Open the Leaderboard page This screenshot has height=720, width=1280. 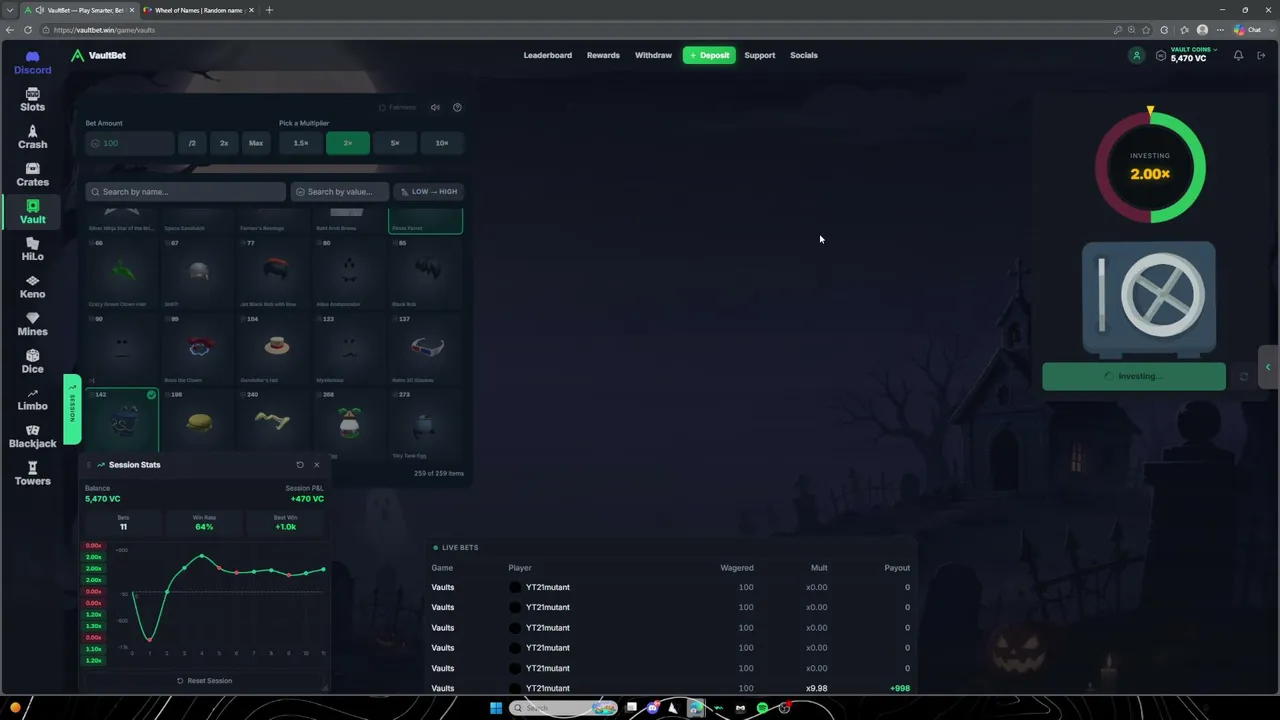[548, 55]
